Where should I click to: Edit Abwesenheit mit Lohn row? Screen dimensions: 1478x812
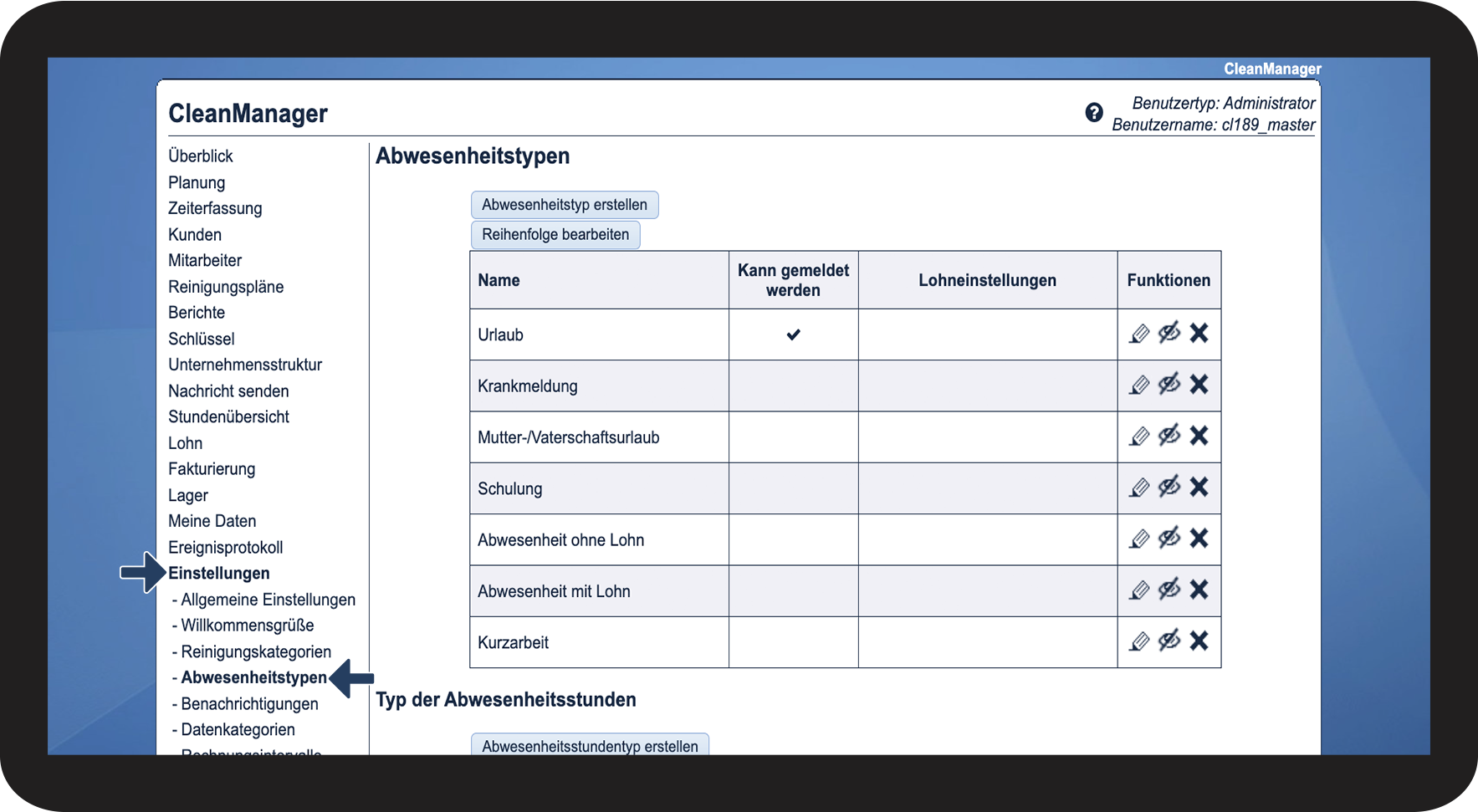1139,590
